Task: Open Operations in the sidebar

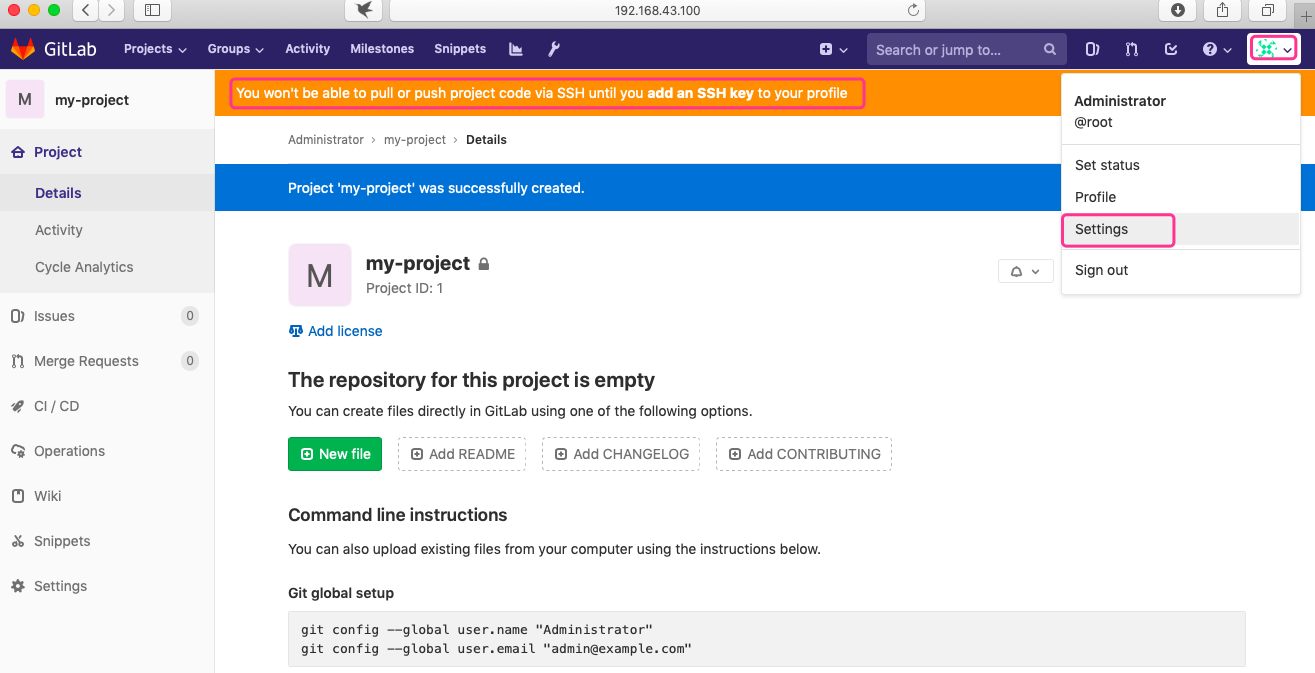Action: [107, 451]
